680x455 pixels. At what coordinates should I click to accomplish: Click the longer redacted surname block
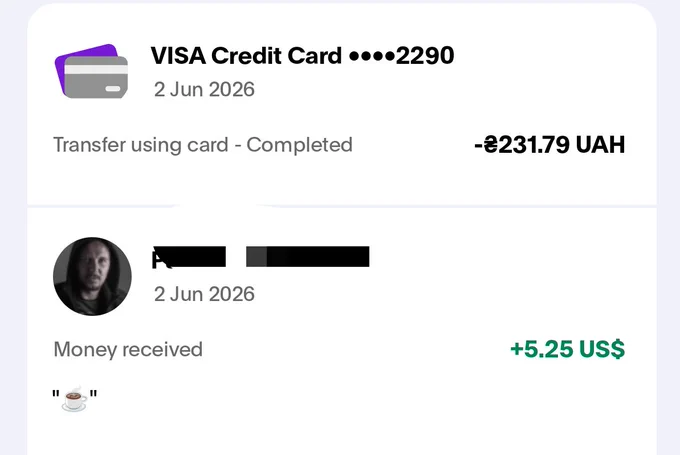click(x=307, y=256)
